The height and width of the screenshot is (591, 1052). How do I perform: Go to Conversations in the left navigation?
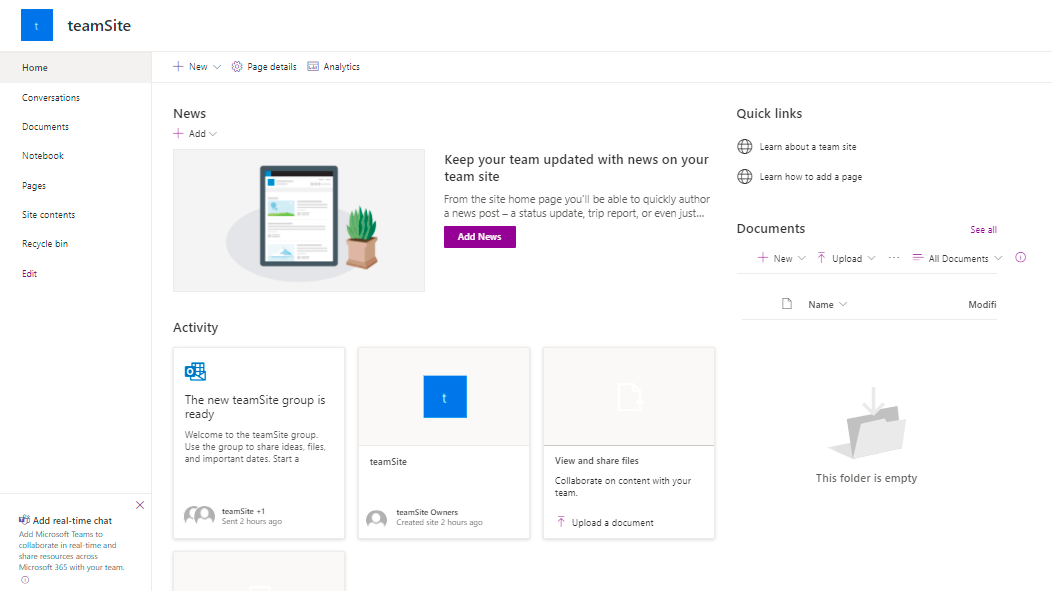click(51, 98)
